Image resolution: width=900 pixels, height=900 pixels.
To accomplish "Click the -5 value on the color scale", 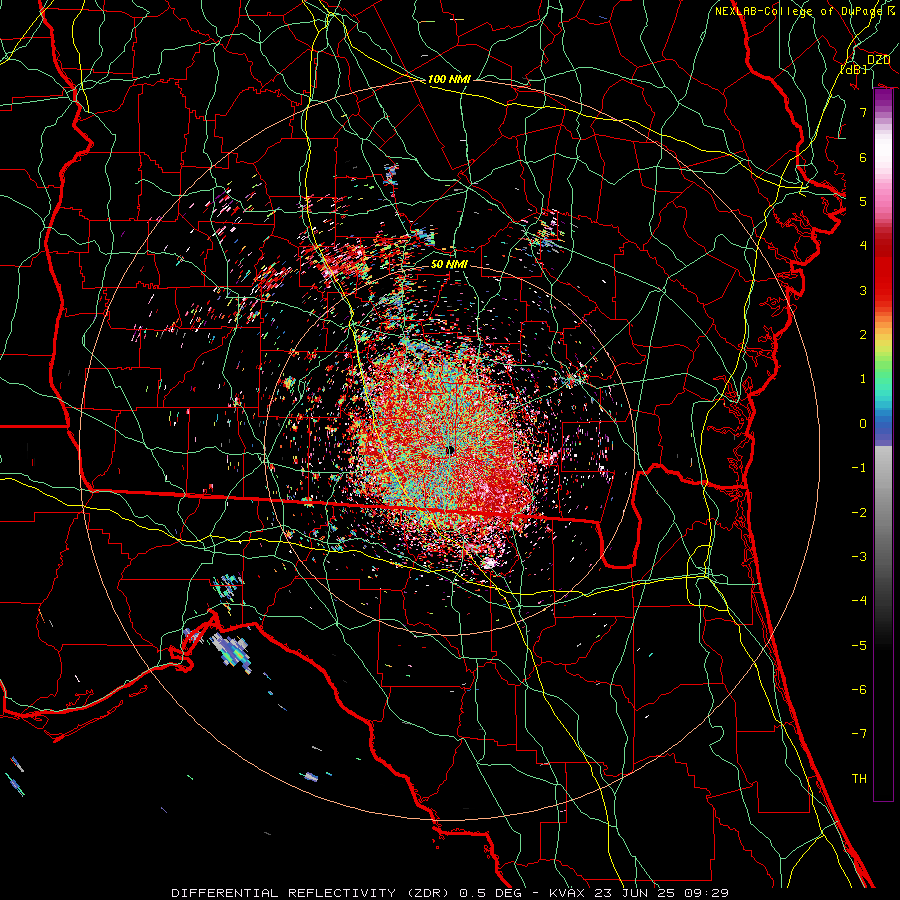I will (x=859, y=646).
